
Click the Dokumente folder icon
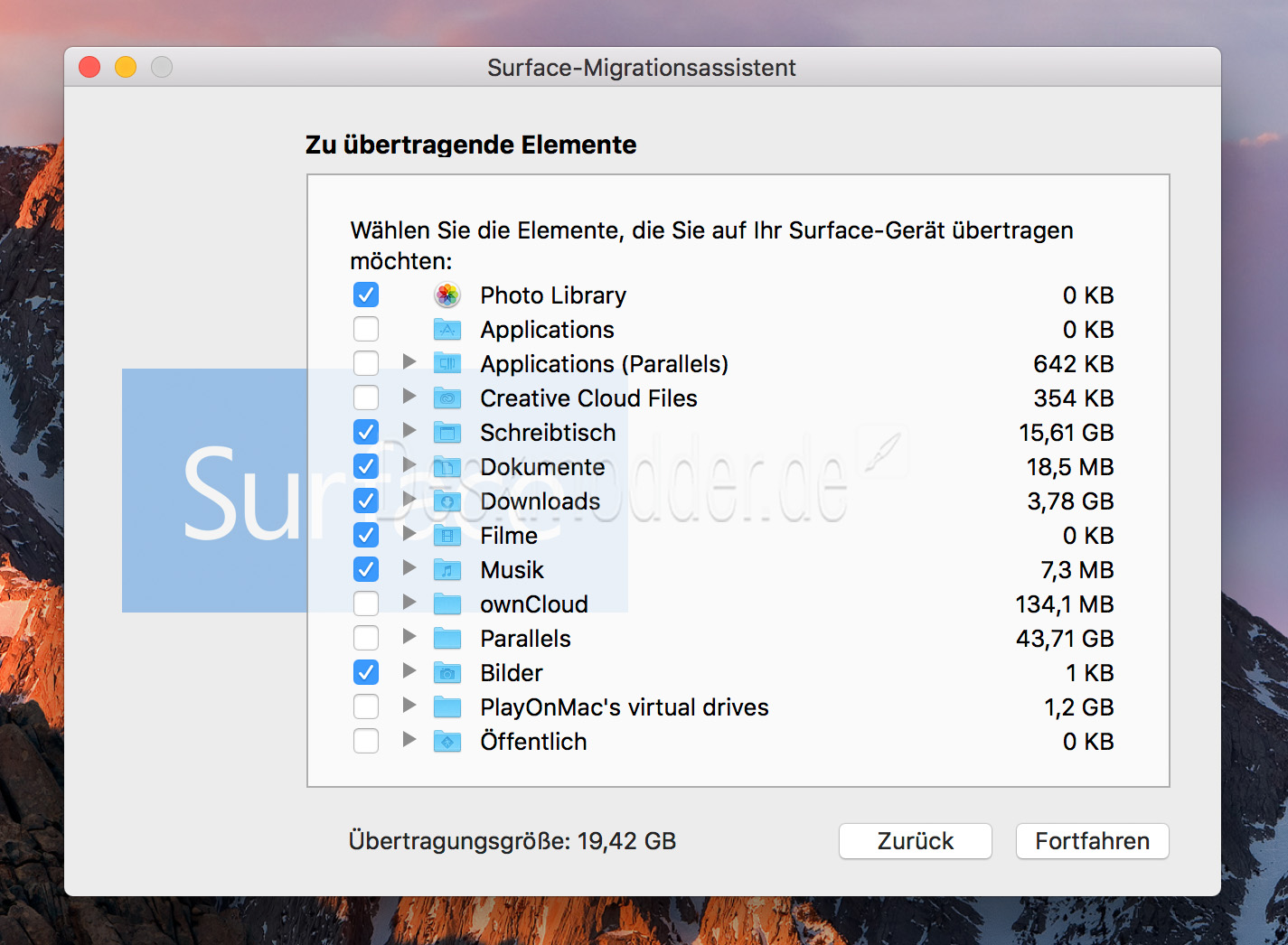coord(447,466)
